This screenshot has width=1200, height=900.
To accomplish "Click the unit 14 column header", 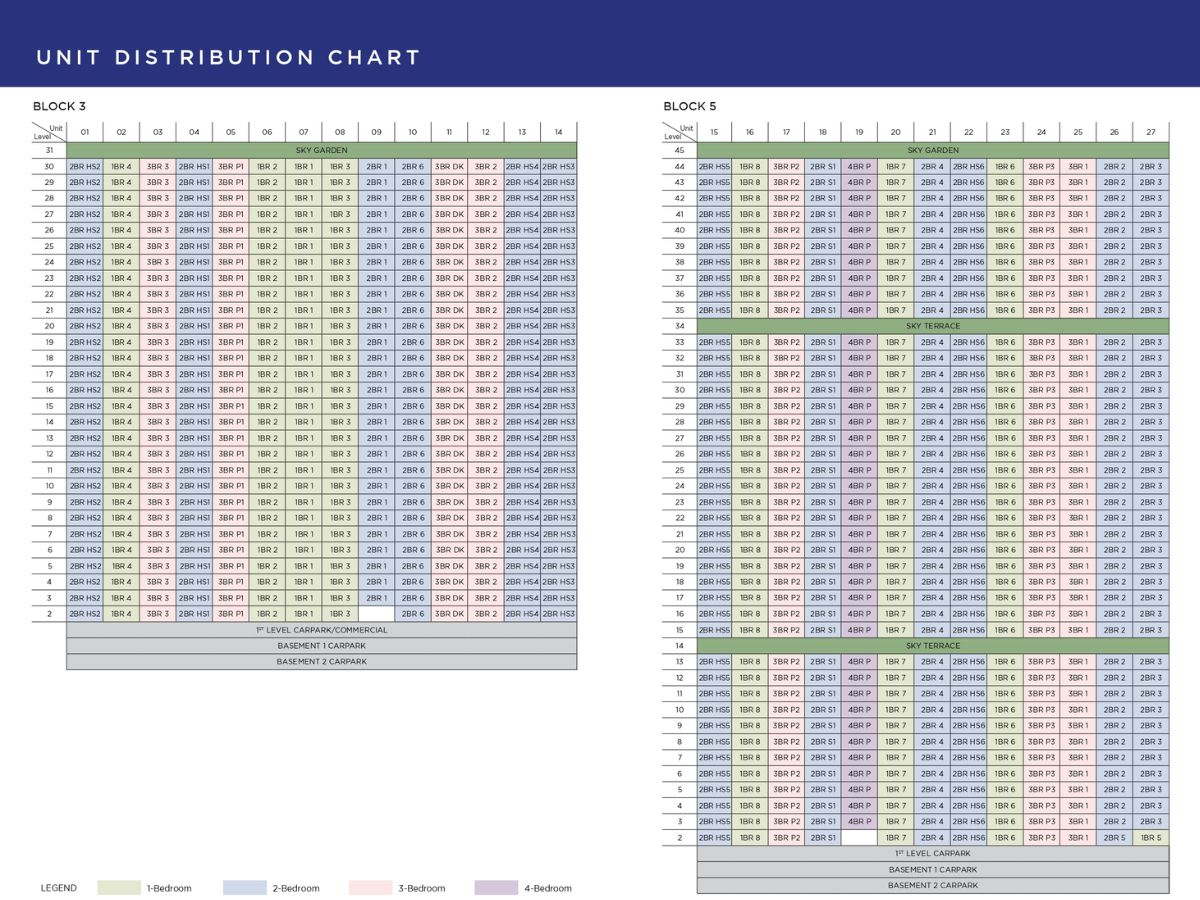I will point(558,131).
